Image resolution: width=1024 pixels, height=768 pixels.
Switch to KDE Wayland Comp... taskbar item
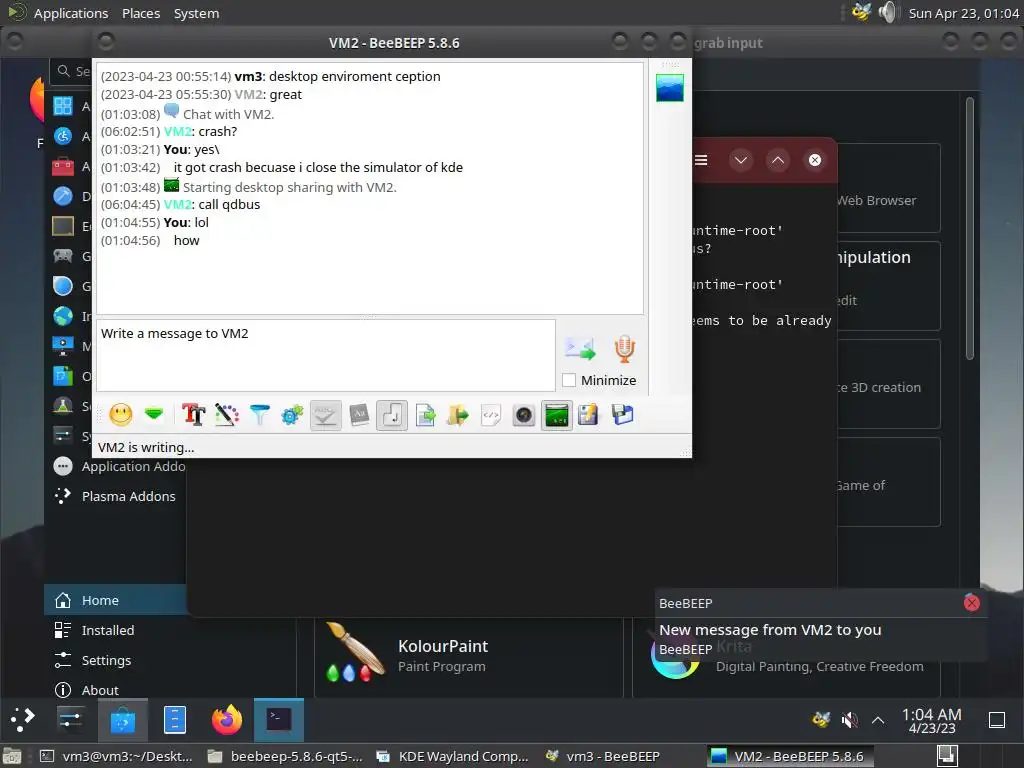coord(454,756)
